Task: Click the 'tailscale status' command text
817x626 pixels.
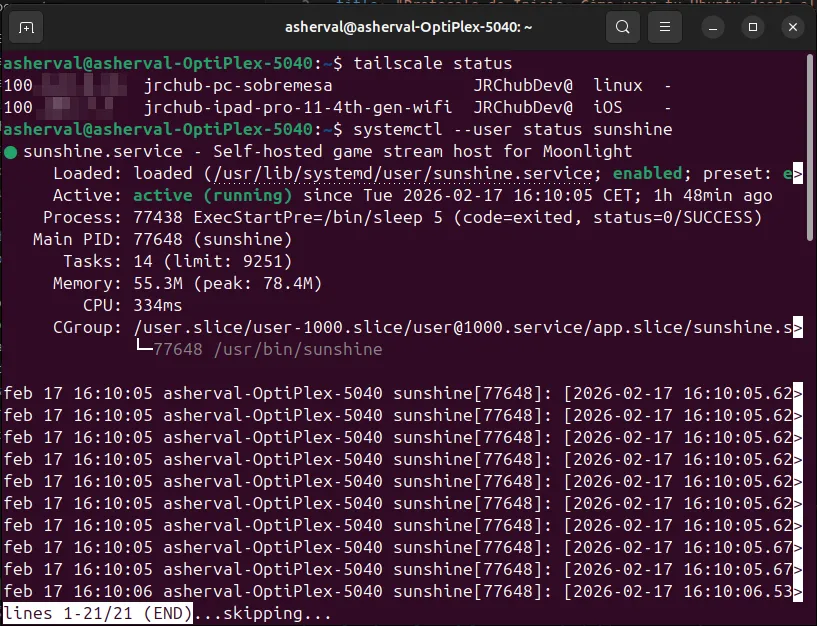Action: point(432,64)
